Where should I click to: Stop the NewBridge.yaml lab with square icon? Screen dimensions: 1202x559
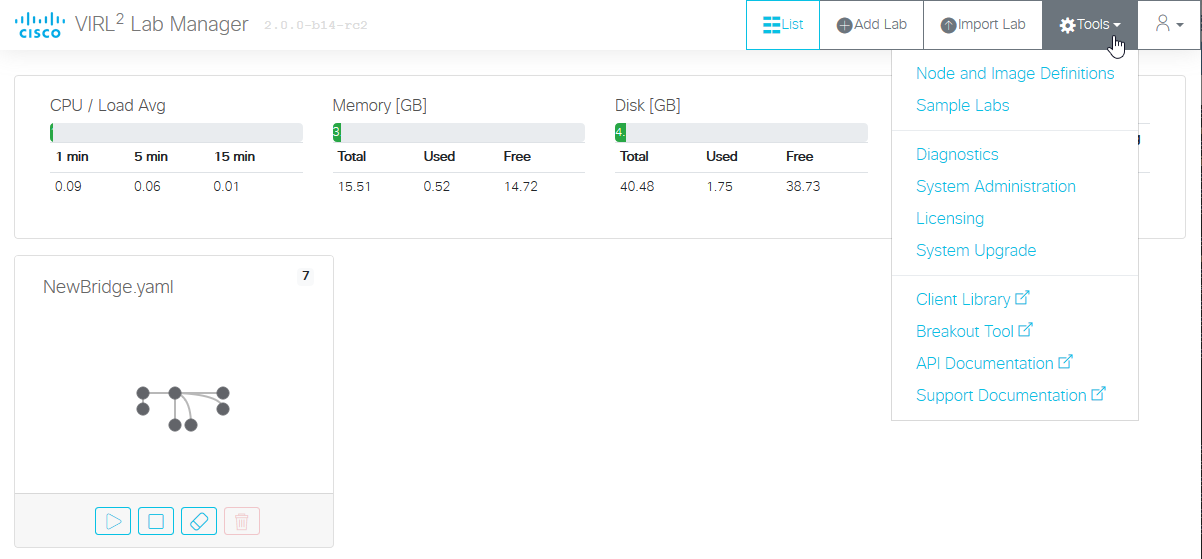[x=156, y=521]
